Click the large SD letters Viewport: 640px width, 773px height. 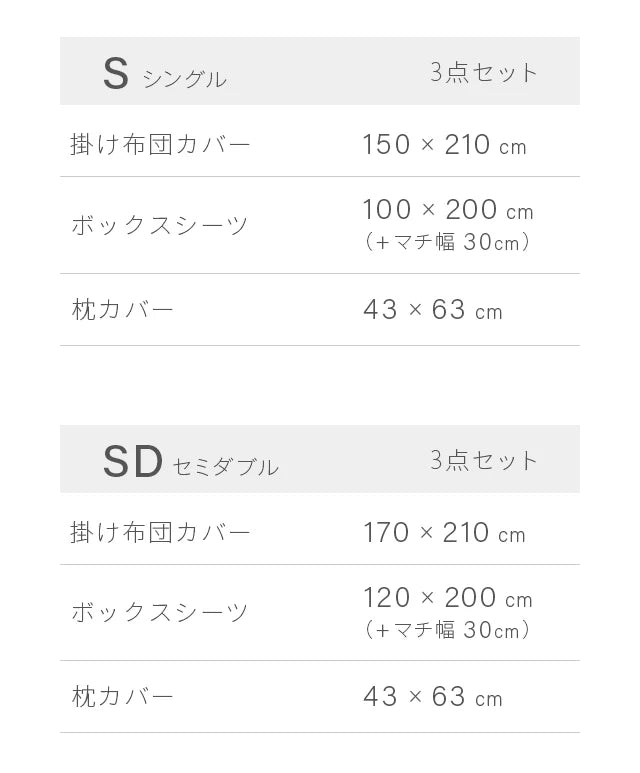(x=132, y=461)
